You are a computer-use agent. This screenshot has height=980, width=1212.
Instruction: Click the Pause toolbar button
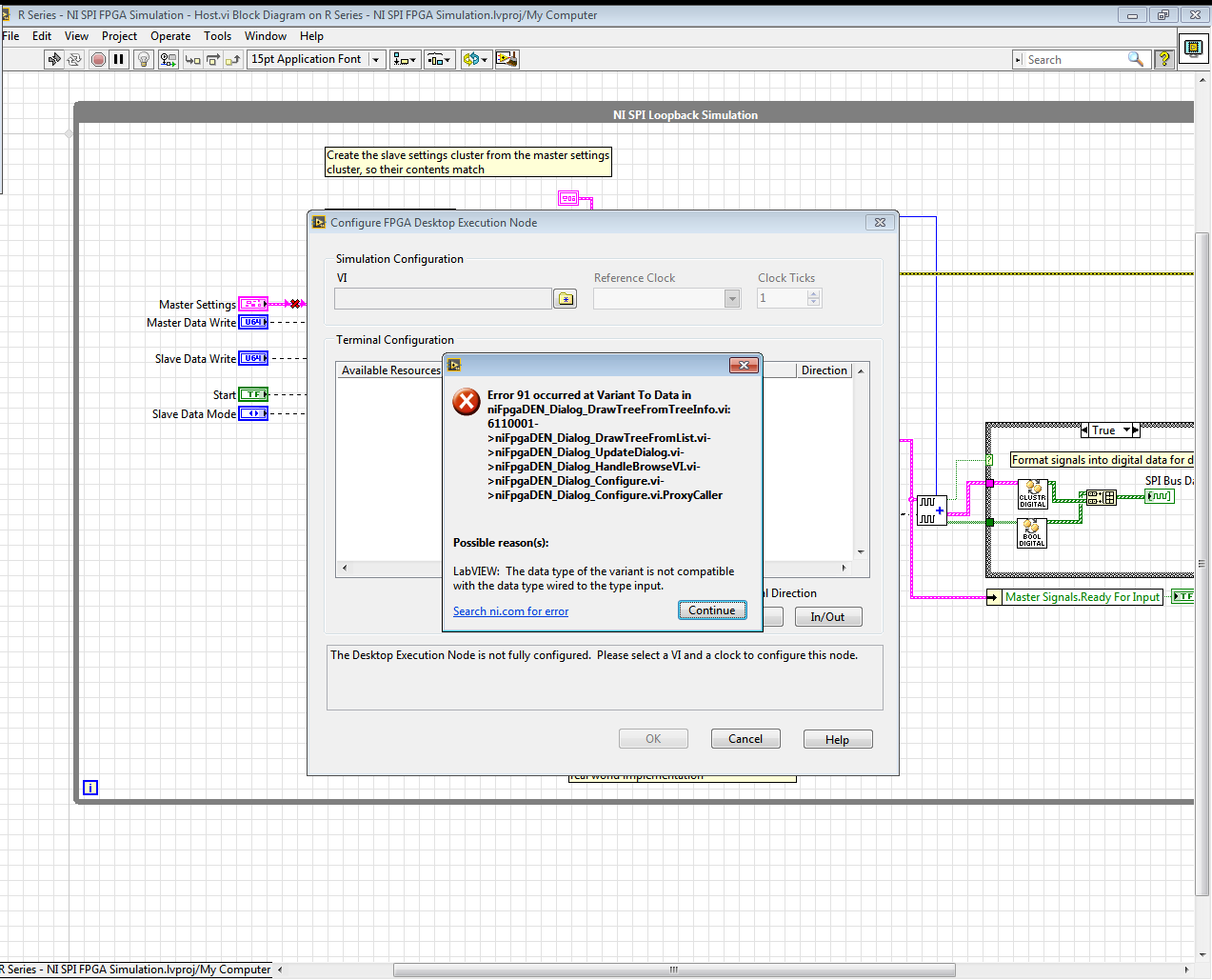119,59
